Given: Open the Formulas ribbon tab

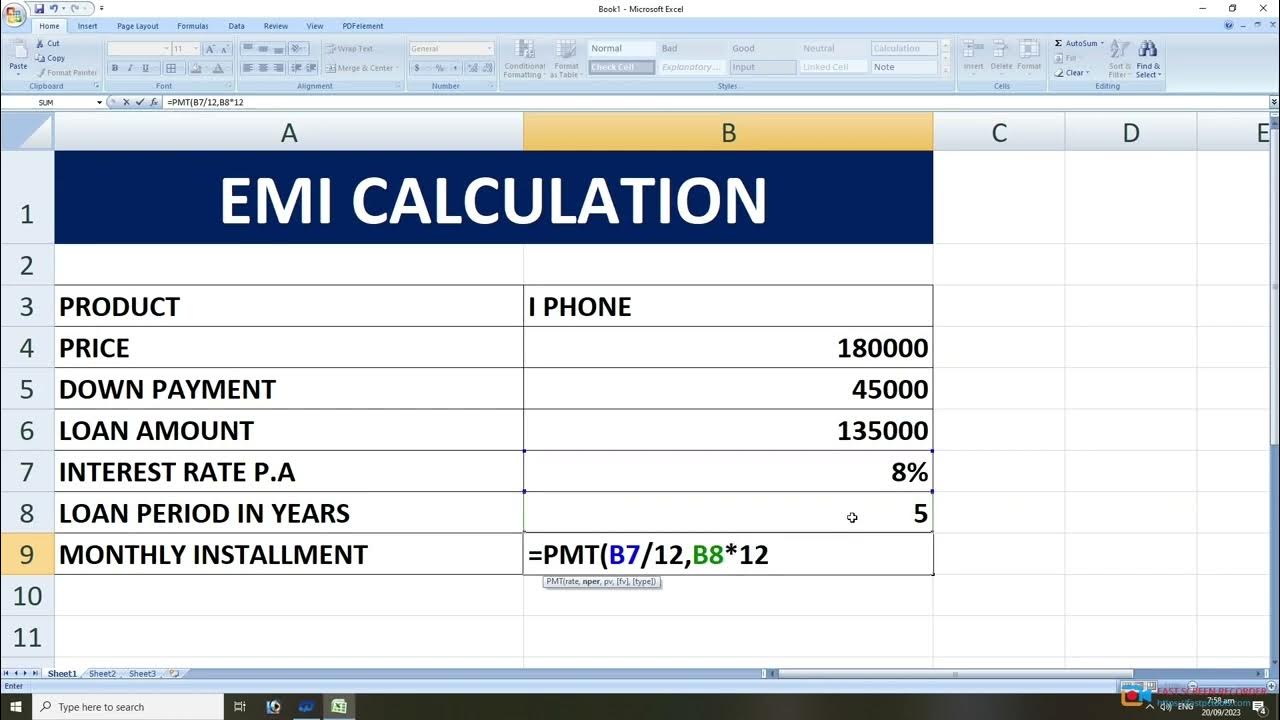Looking at the screenshot, I should (x=193, y=26).
